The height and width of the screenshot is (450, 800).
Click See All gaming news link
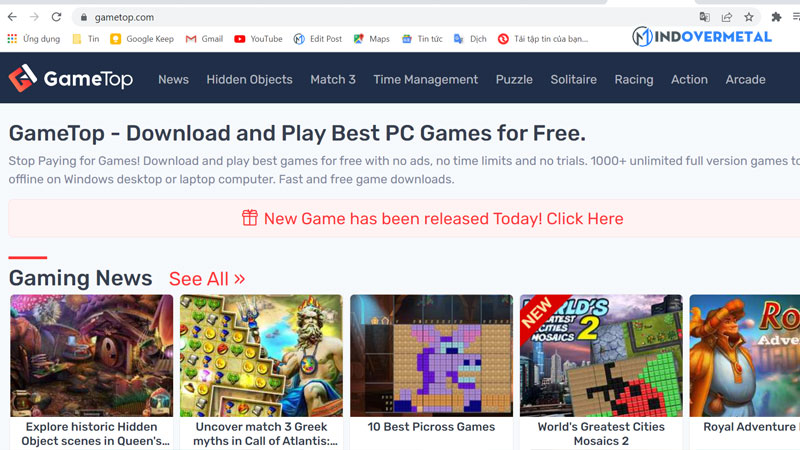tap(207, 279)
